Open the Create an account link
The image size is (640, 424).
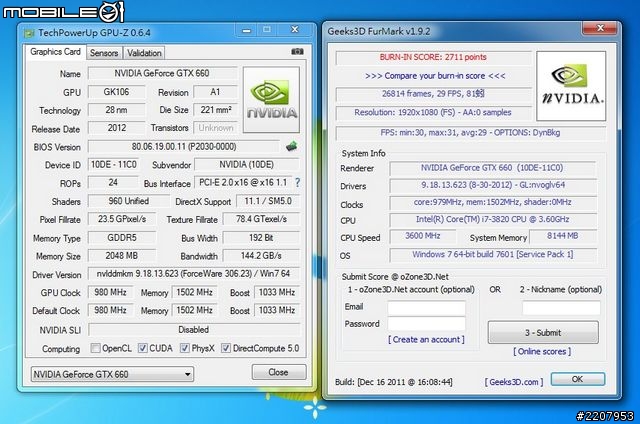(426, 340)
